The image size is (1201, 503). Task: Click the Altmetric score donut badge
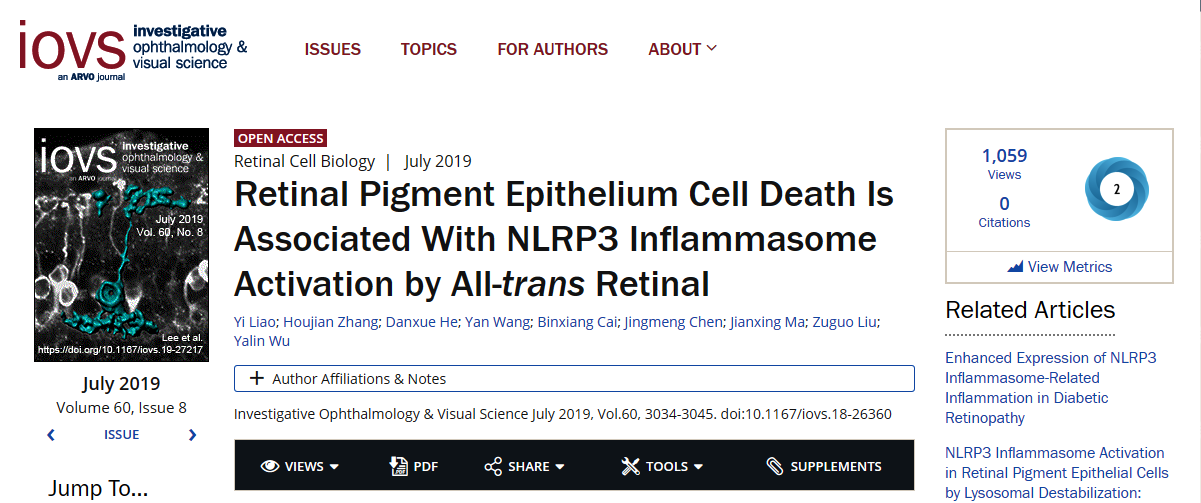[1117, 189]
